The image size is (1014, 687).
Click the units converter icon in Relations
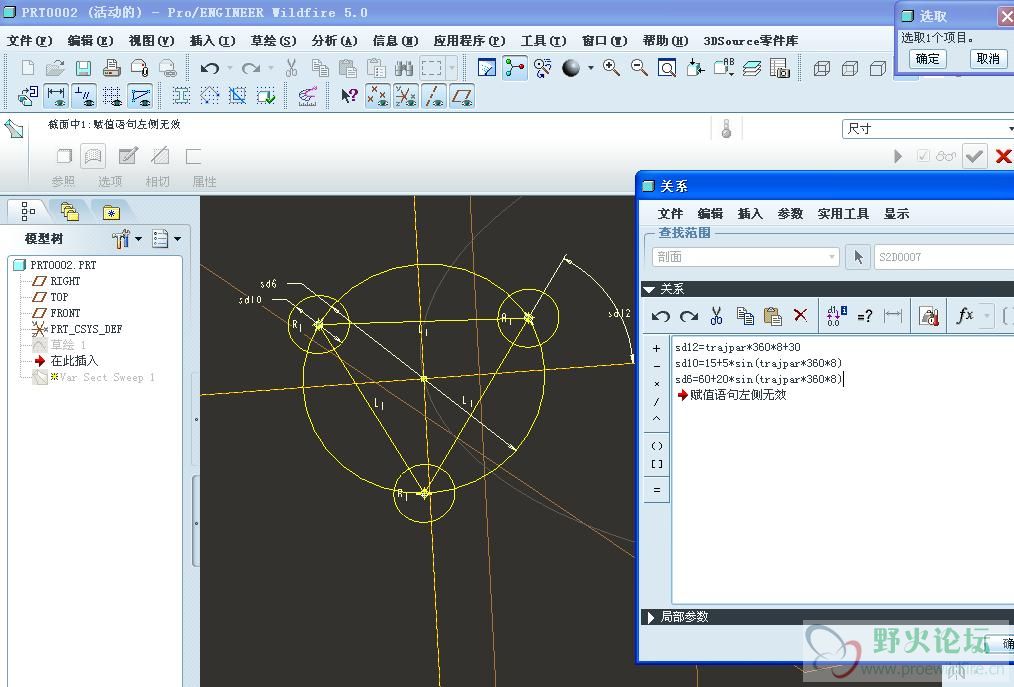[x=929, y=316]
